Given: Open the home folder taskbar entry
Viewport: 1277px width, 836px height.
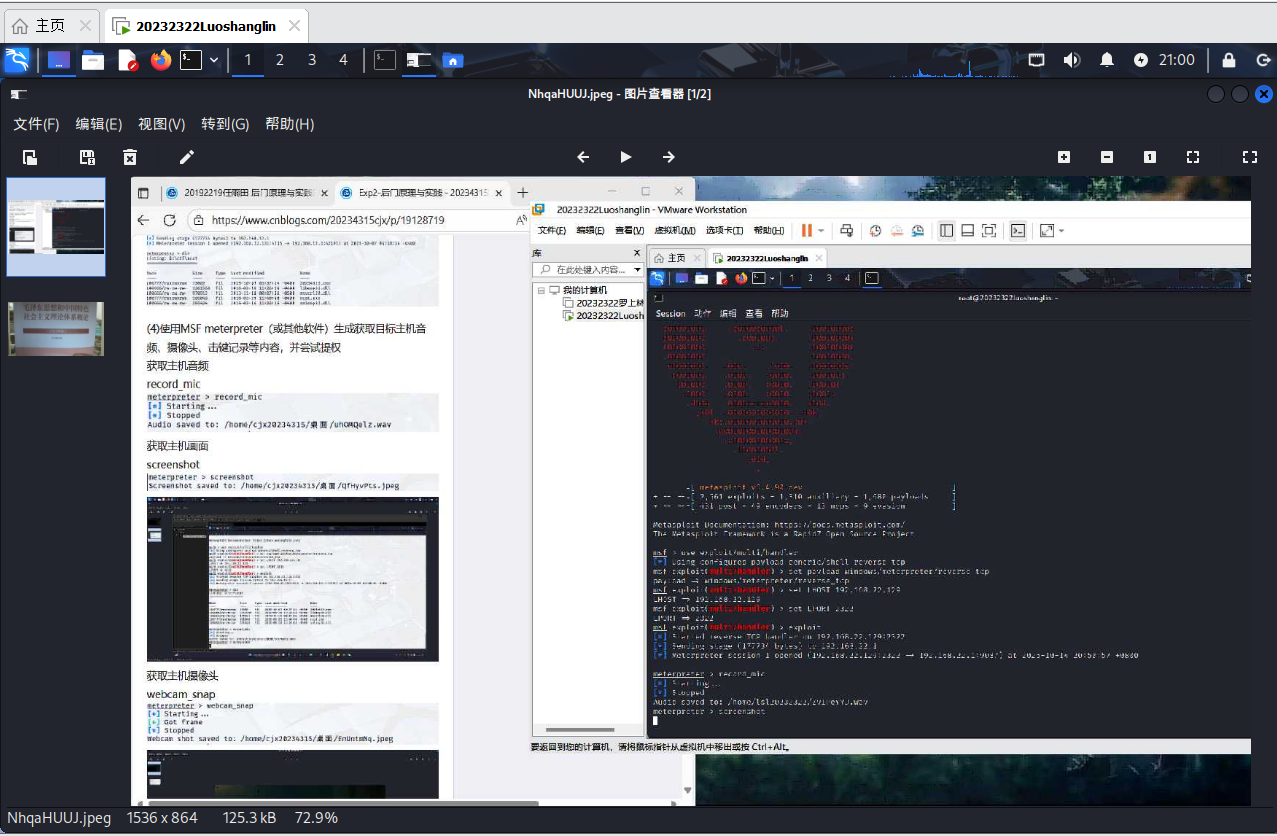Looking at the screenshot, I should tap(452, 60).
